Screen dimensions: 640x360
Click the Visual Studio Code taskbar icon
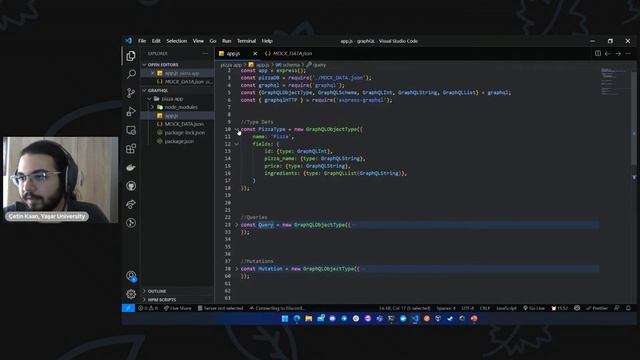(415, 318)
